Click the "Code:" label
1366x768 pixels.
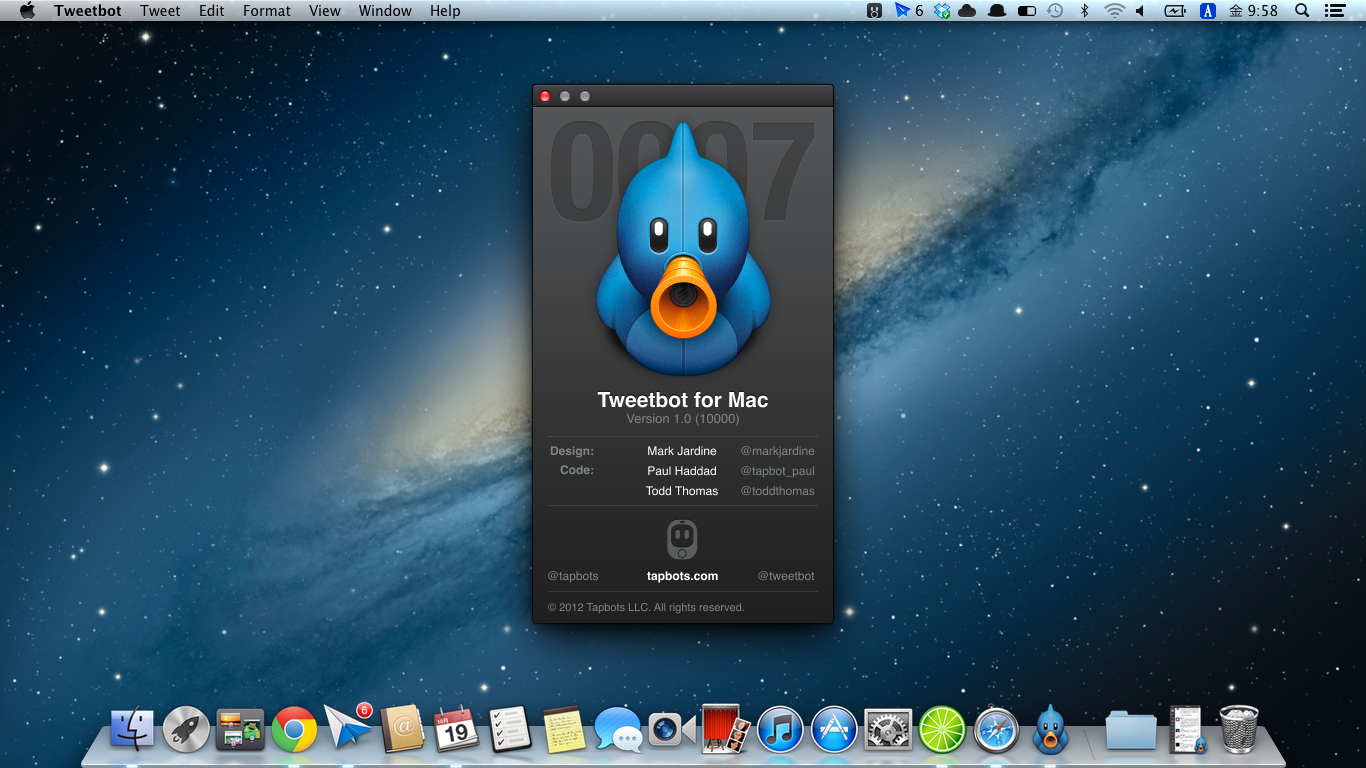[577, 470]
